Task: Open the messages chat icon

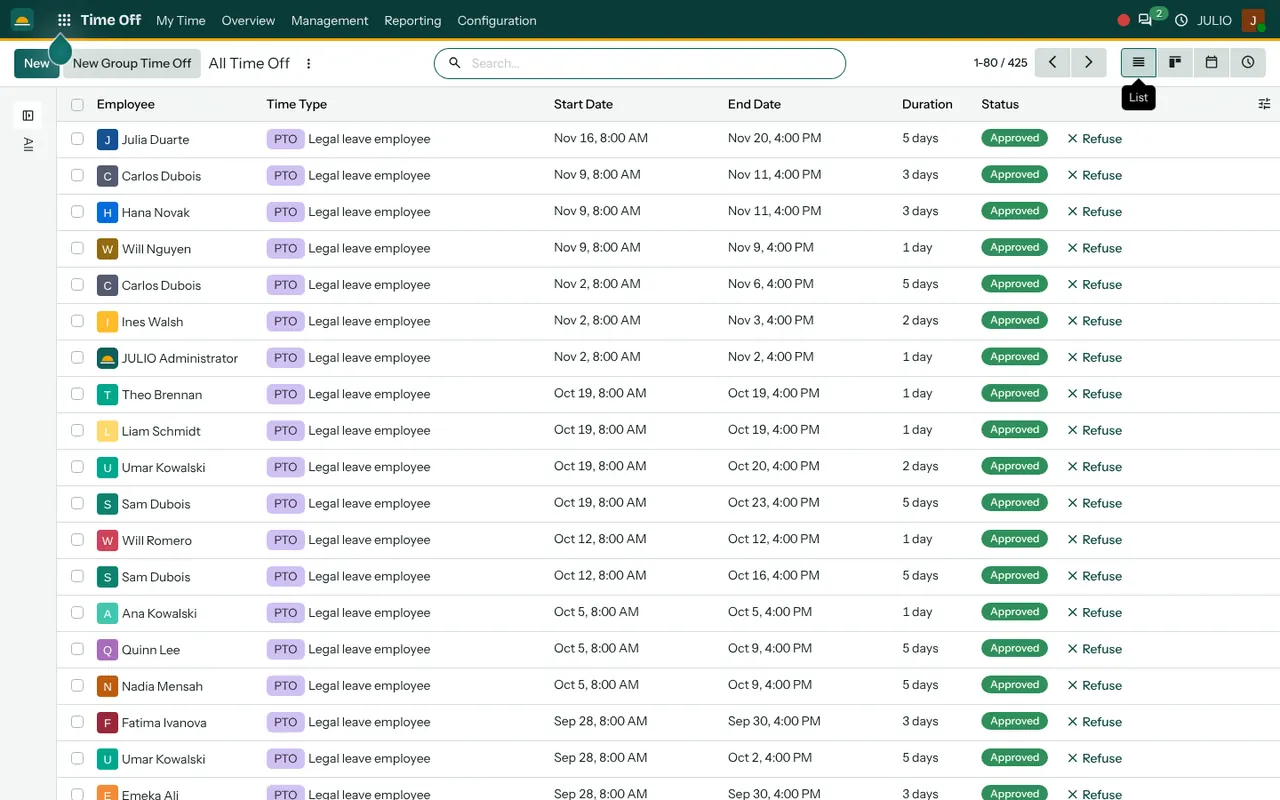Action: point(1145,20)
